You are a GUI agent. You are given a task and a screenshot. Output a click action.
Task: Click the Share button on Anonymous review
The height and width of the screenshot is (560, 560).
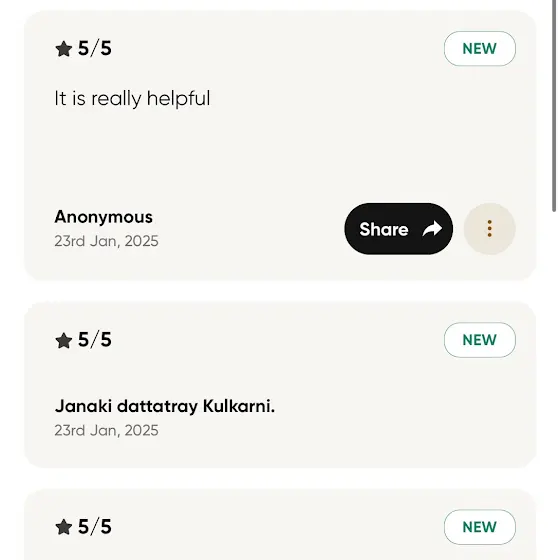click(x=399, y=229)
